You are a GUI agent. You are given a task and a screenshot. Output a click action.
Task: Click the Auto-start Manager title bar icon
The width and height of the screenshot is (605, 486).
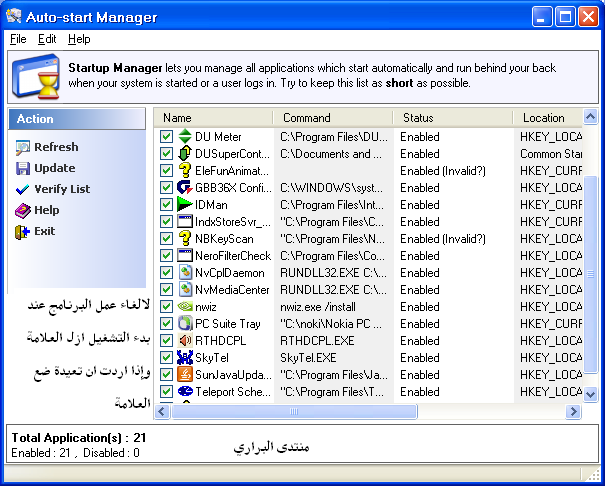[x=14, y=16]
